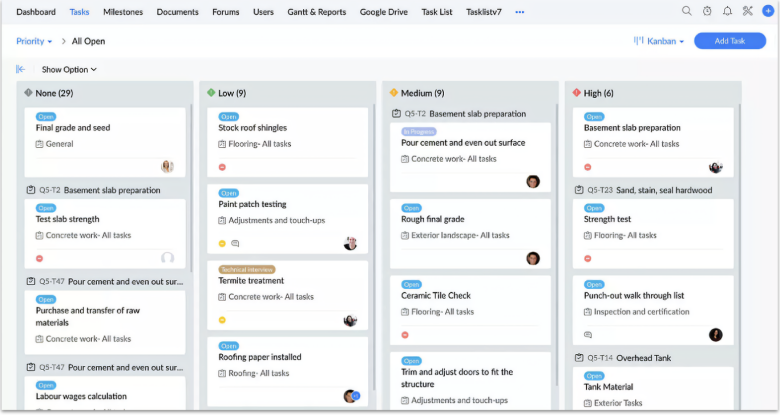Click the Medium priority orange diamond icon
The image size is (780, 415).
point(393,93)
